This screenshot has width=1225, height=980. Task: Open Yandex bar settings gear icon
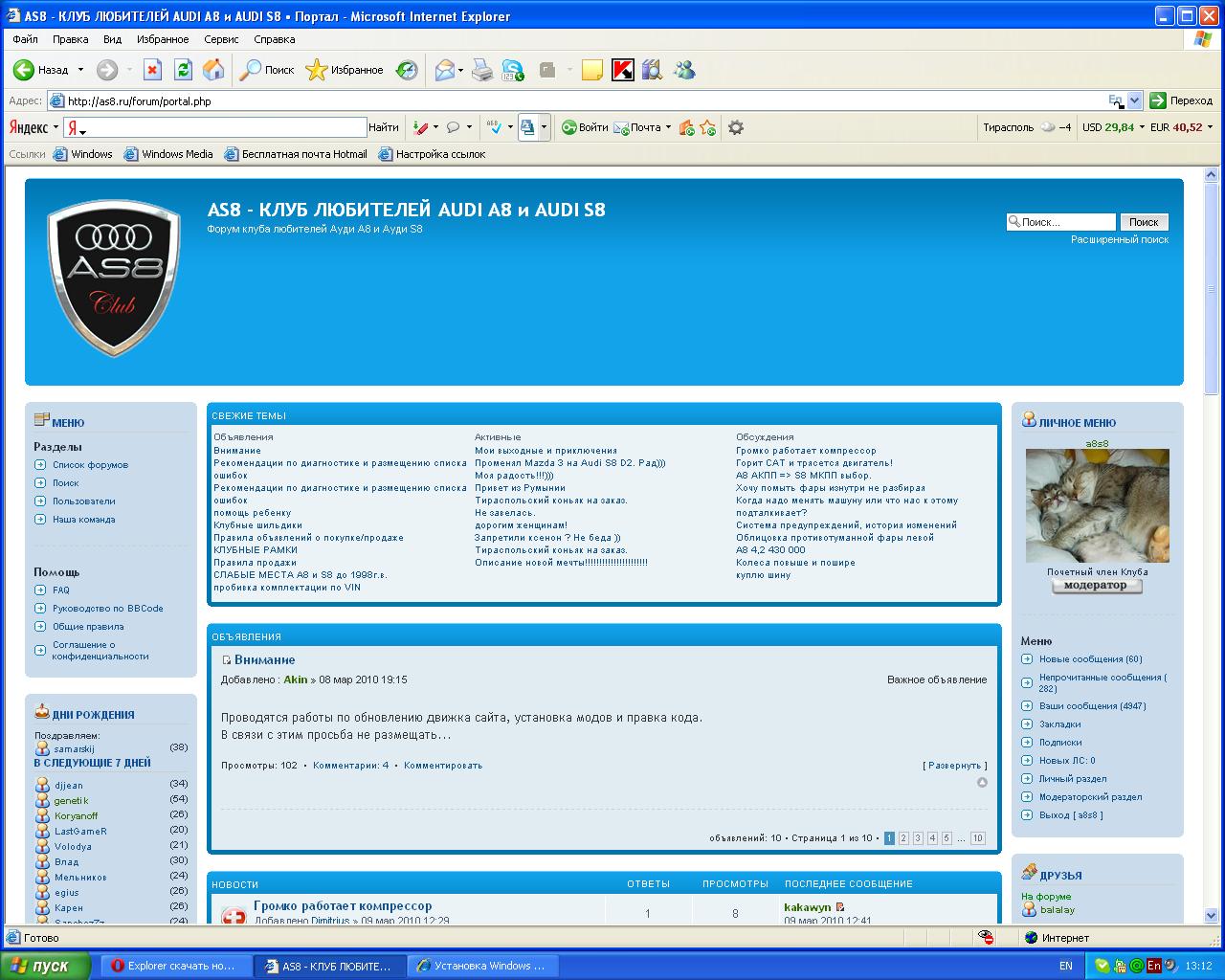736,127
